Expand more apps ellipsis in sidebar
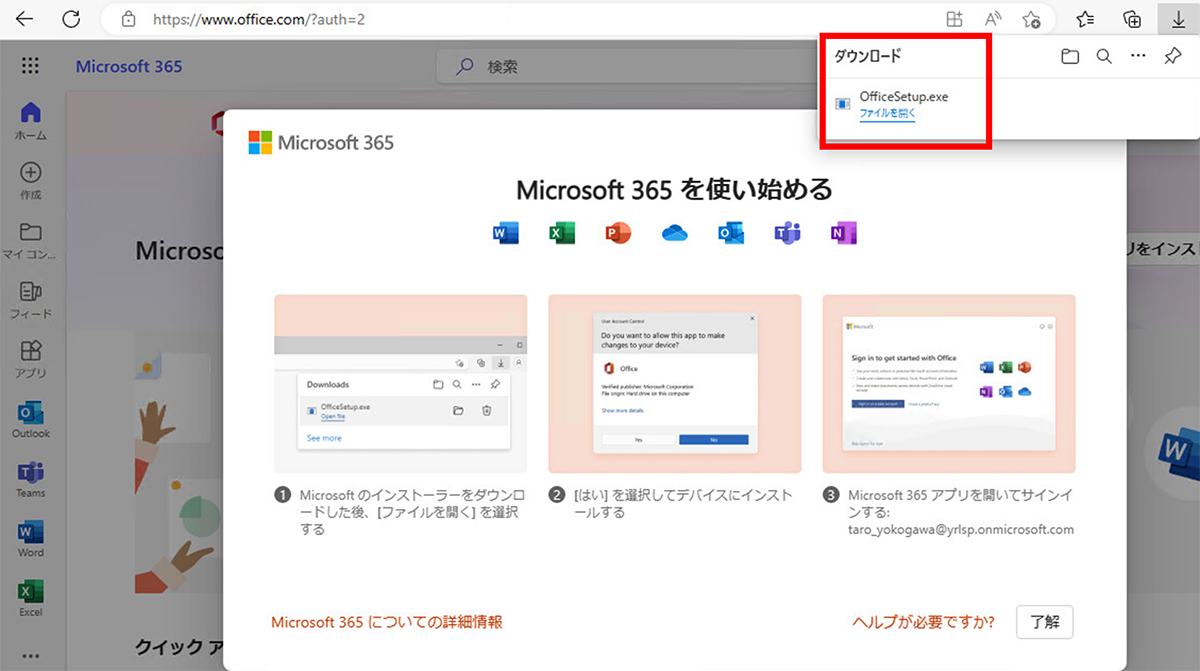The width and height of the screenshot is (1200, 671). [31, 657]
